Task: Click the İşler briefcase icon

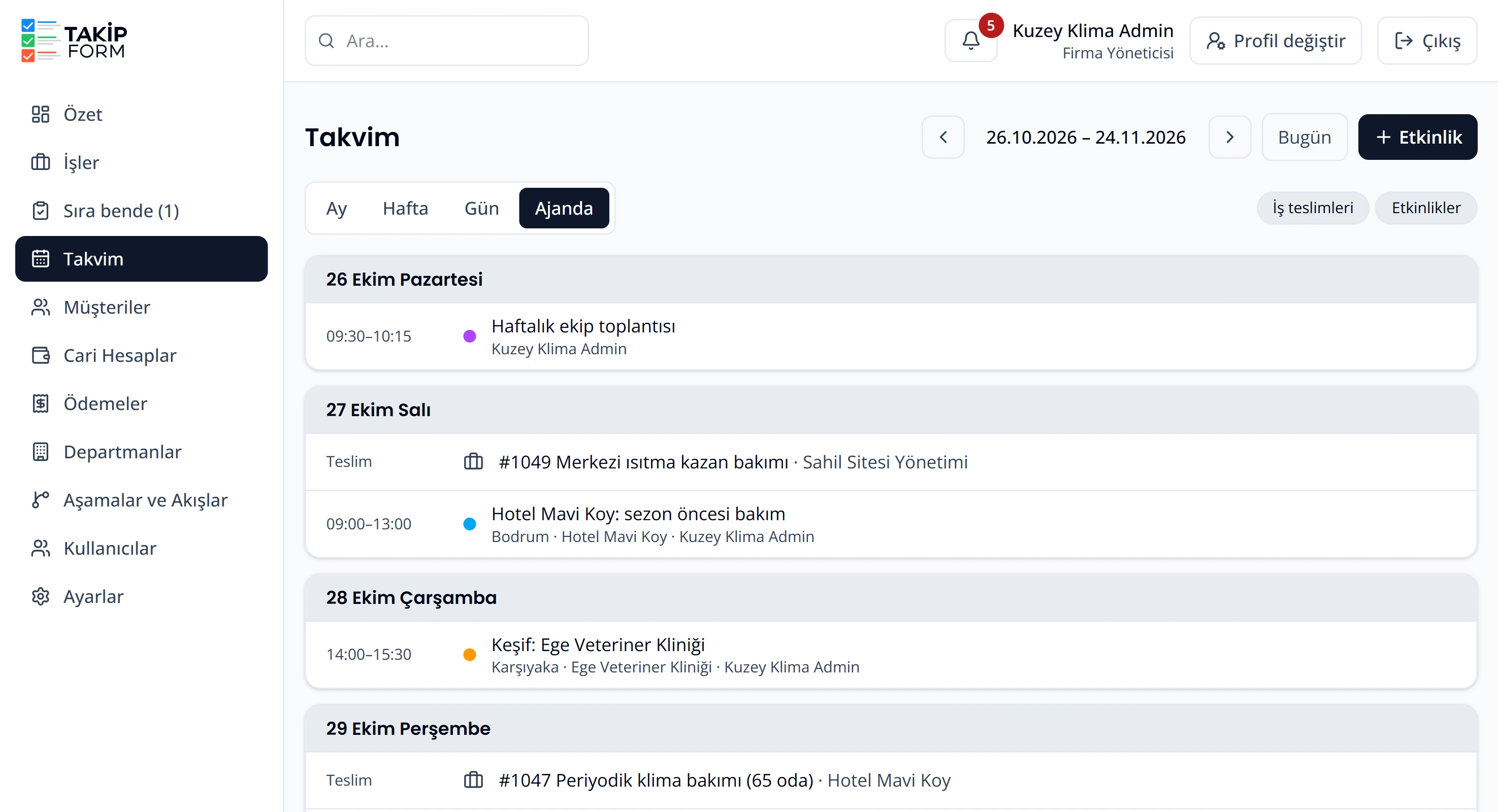Action: point(40,162)
